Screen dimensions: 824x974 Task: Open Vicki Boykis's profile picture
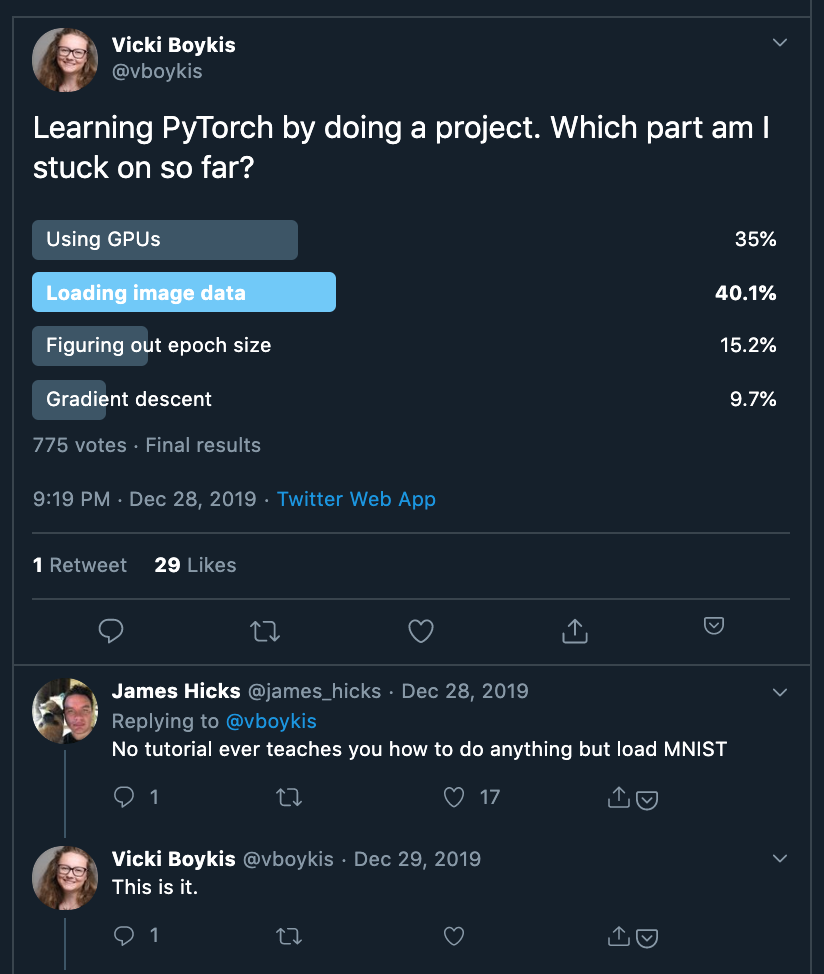[x=65, y=60]
